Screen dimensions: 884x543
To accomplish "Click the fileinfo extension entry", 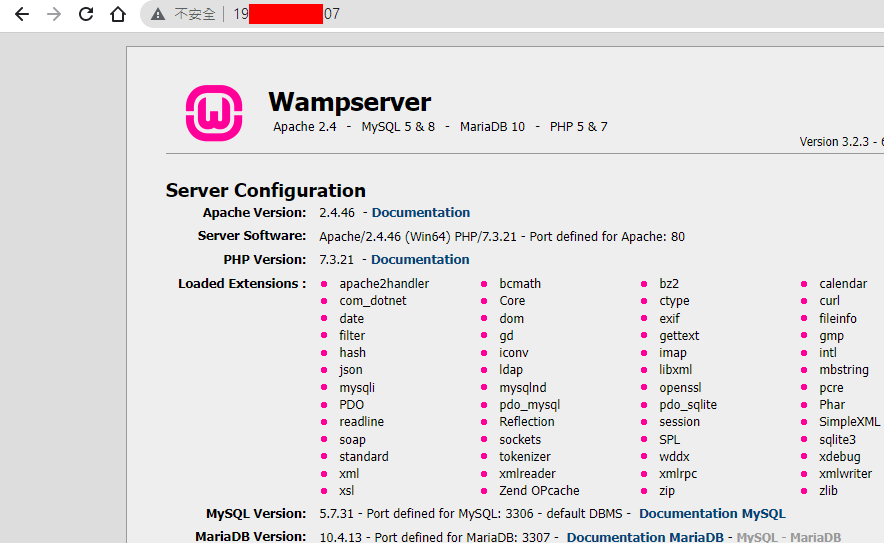I will click(838, 319).
